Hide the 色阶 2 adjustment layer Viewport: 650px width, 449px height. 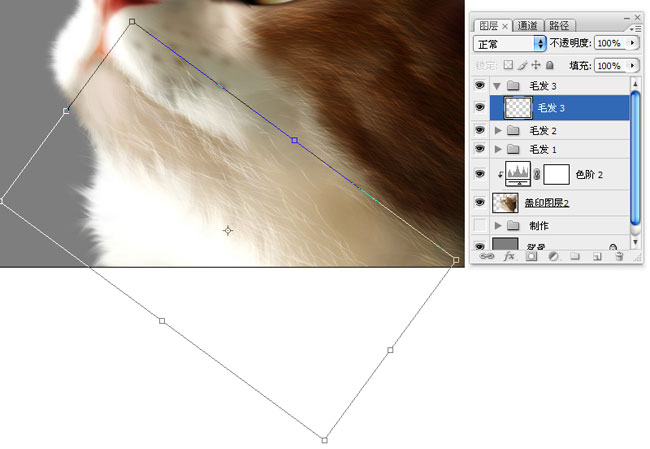[480, 175]
